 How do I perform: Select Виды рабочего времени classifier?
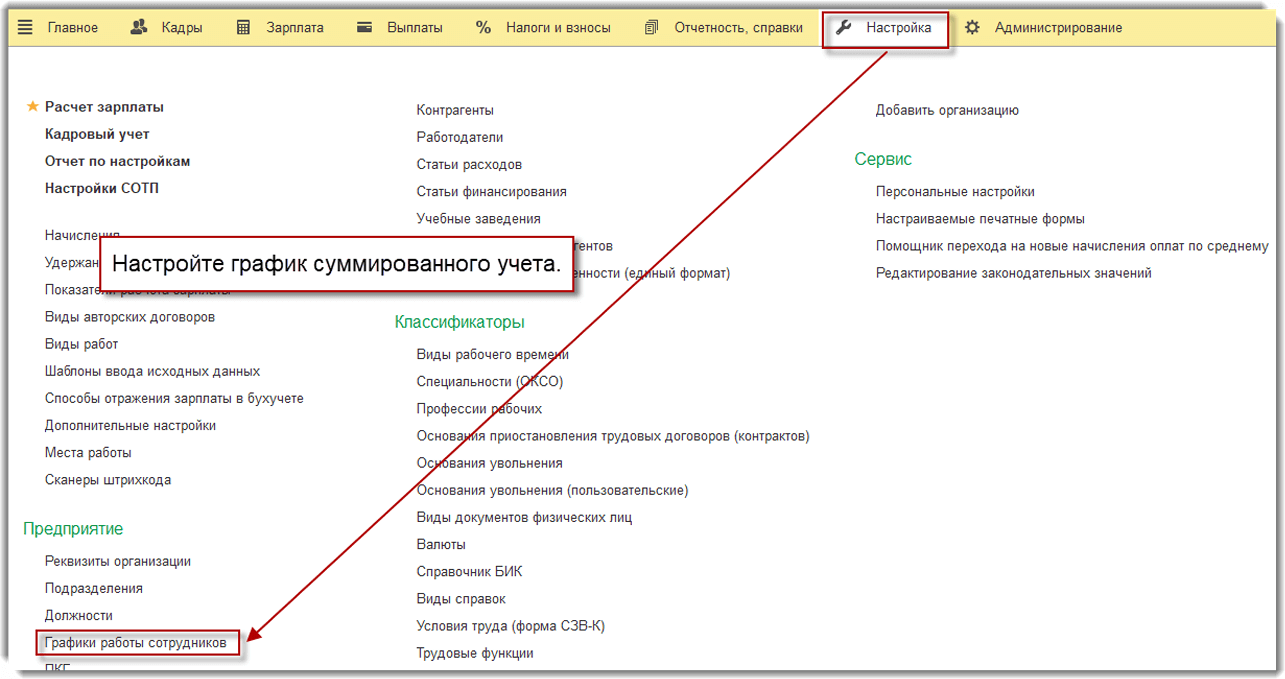tap(494, 353)
